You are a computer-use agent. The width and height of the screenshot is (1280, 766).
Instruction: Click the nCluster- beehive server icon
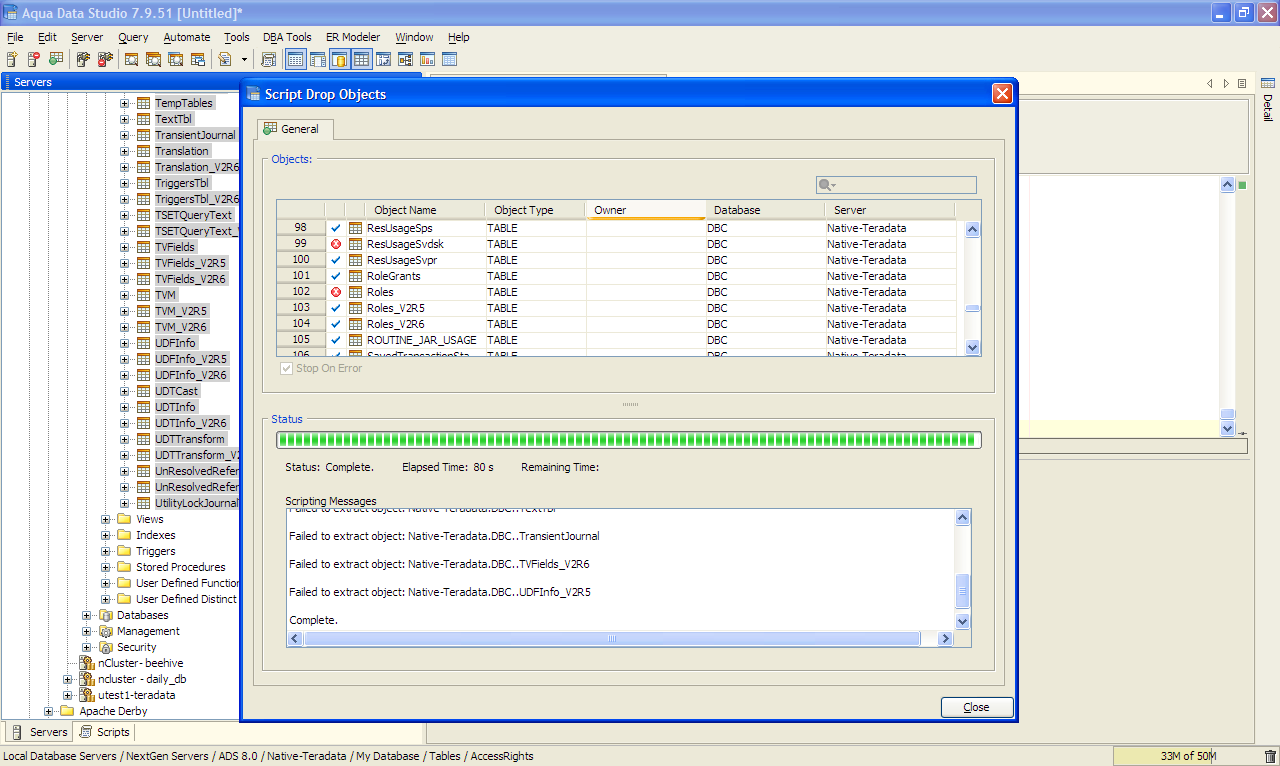tap(86, 663)
